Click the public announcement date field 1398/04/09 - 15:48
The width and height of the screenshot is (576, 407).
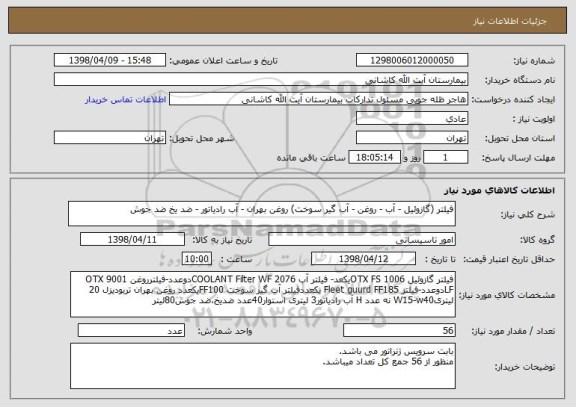tap(110, 60)
